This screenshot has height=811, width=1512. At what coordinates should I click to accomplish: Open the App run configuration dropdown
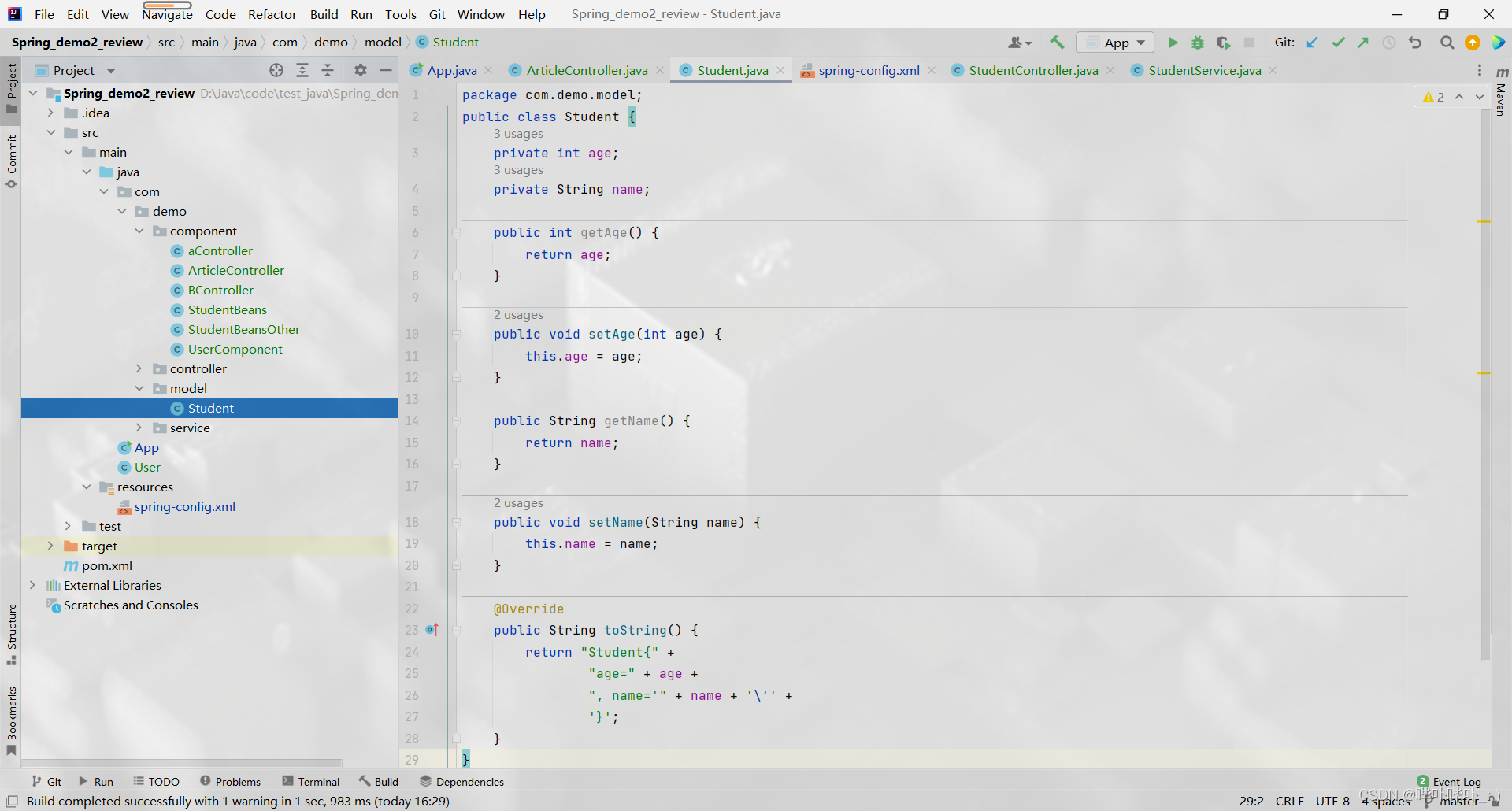click(x=1115, y=43)
